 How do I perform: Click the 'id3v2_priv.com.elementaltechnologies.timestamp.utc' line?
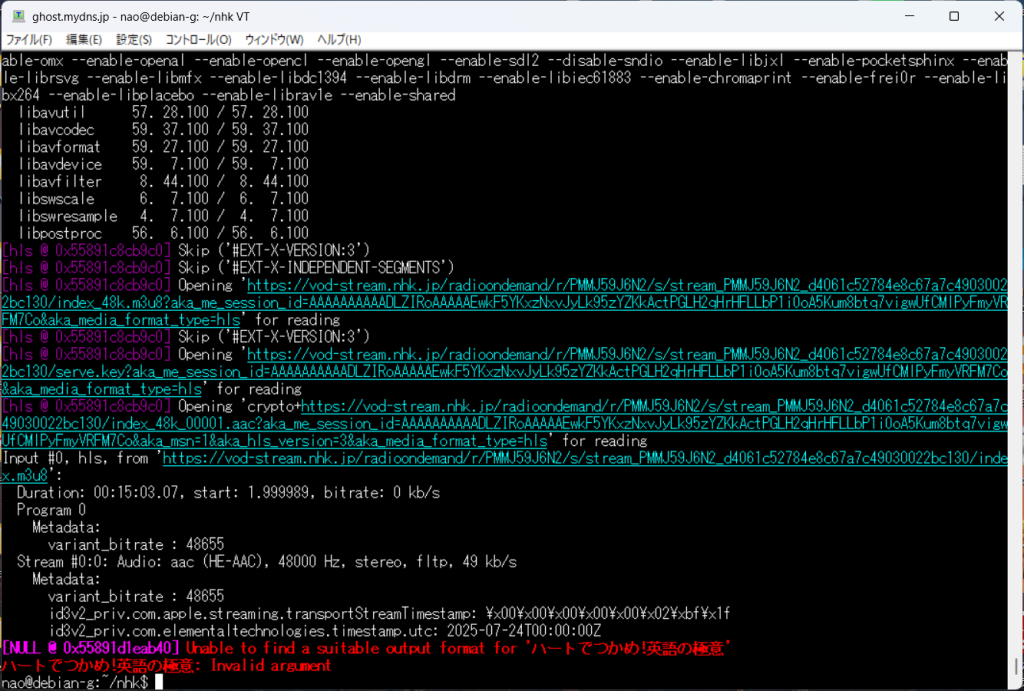click(325, 631)
